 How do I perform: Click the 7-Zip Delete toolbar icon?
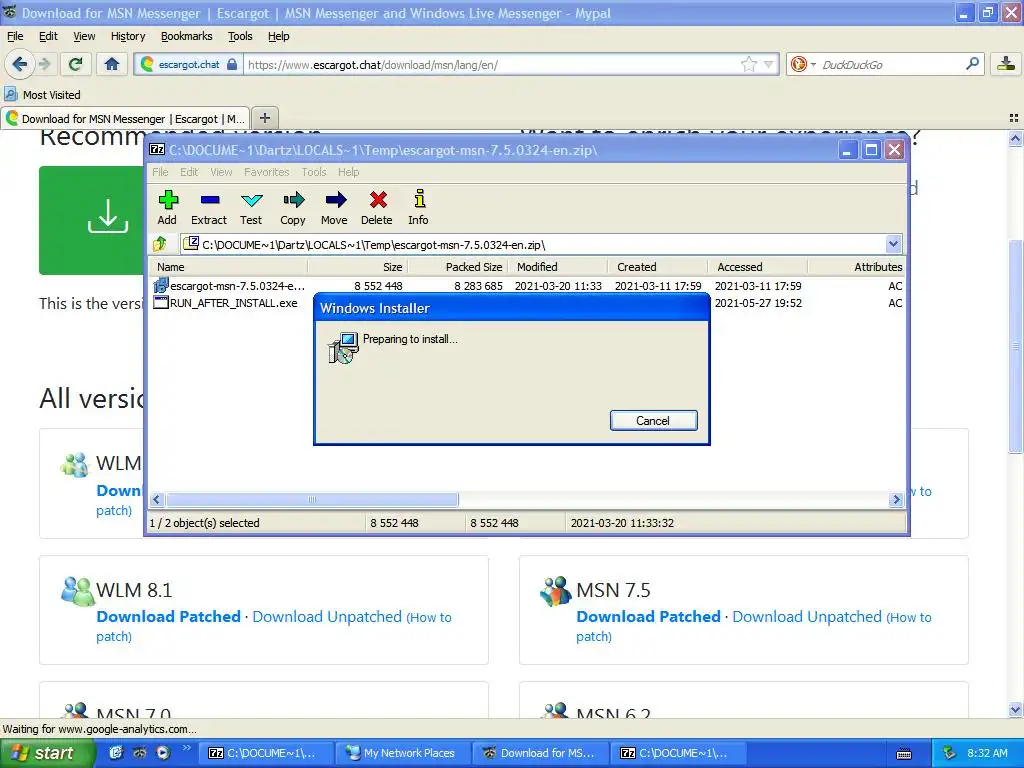pyautogui.click(x=377, y=200)
